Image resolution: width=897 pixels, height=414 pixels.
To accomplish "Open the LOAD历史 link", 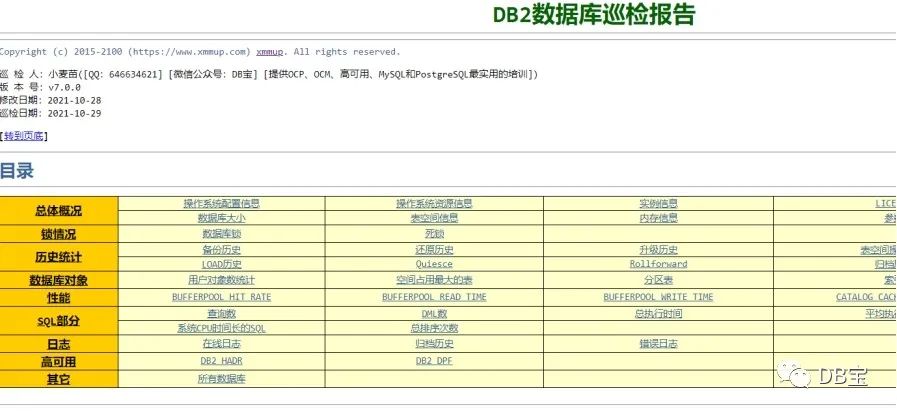I will (221, 264).
